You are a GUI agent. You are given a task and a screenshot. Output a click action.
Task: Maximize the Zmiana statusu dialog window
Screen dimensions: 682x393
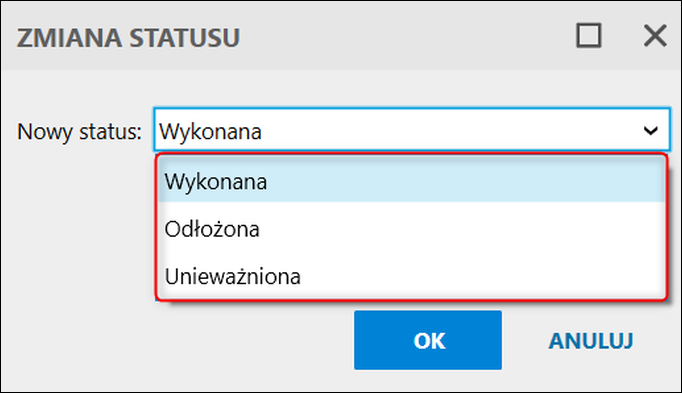(x=589, y=36)
